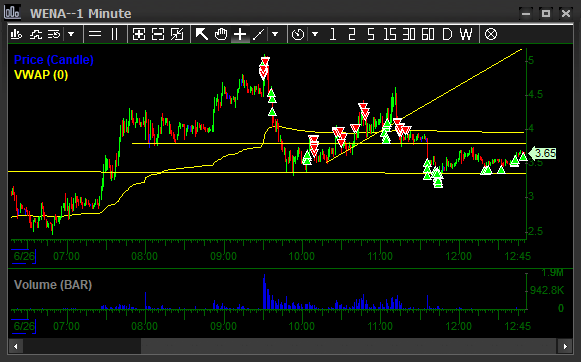Select the hand pan tool
Screen dimensions: 581x362
(x=221, y=34)
